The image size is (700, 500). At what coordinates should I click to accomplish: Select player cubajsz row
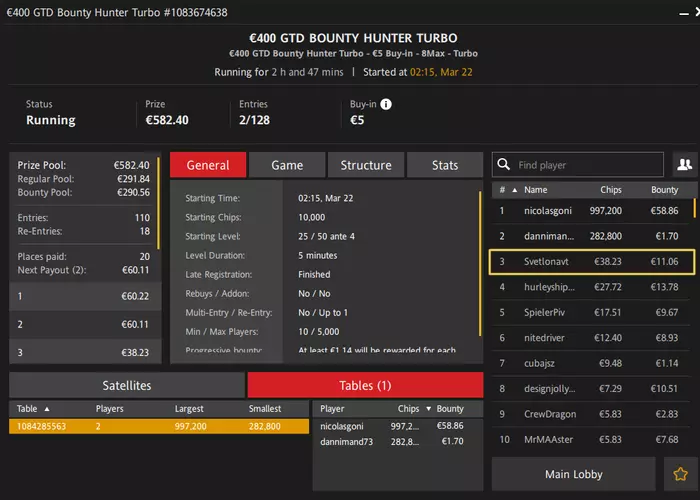592,363
